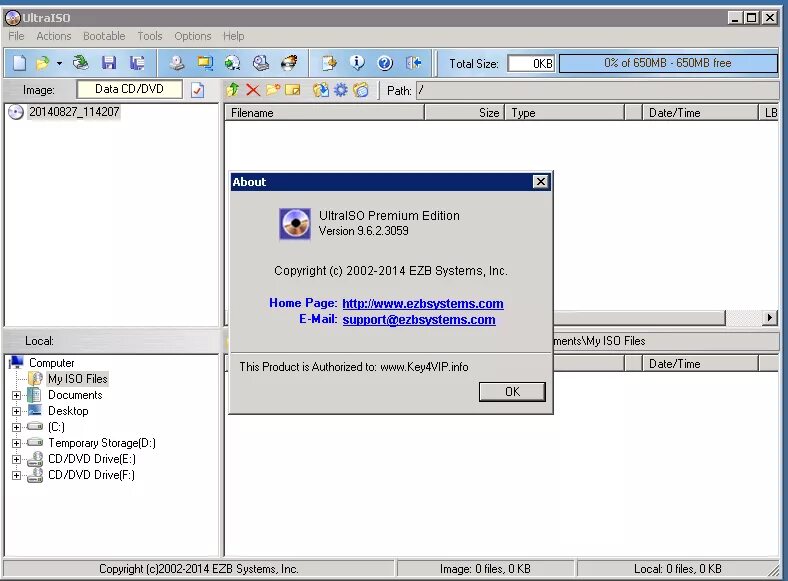Sort by Filename column header

tap(324, 113)
